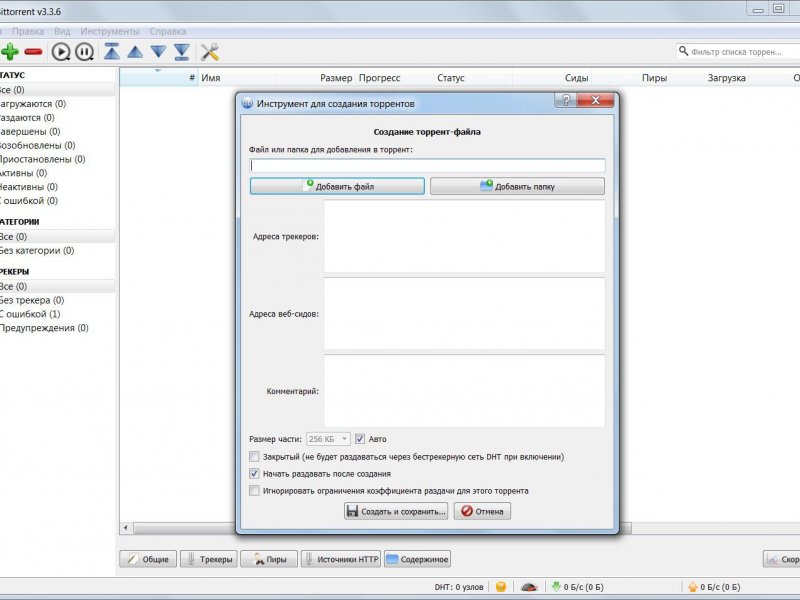This screenshot has width=800, height=600.
Task: Open the Справка menu
Action: tap(168, 31)
